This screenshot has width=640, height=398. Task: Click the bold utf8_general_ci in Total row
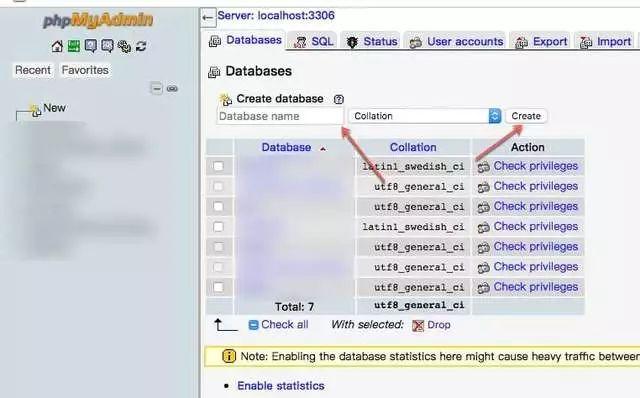pos(419,305)
